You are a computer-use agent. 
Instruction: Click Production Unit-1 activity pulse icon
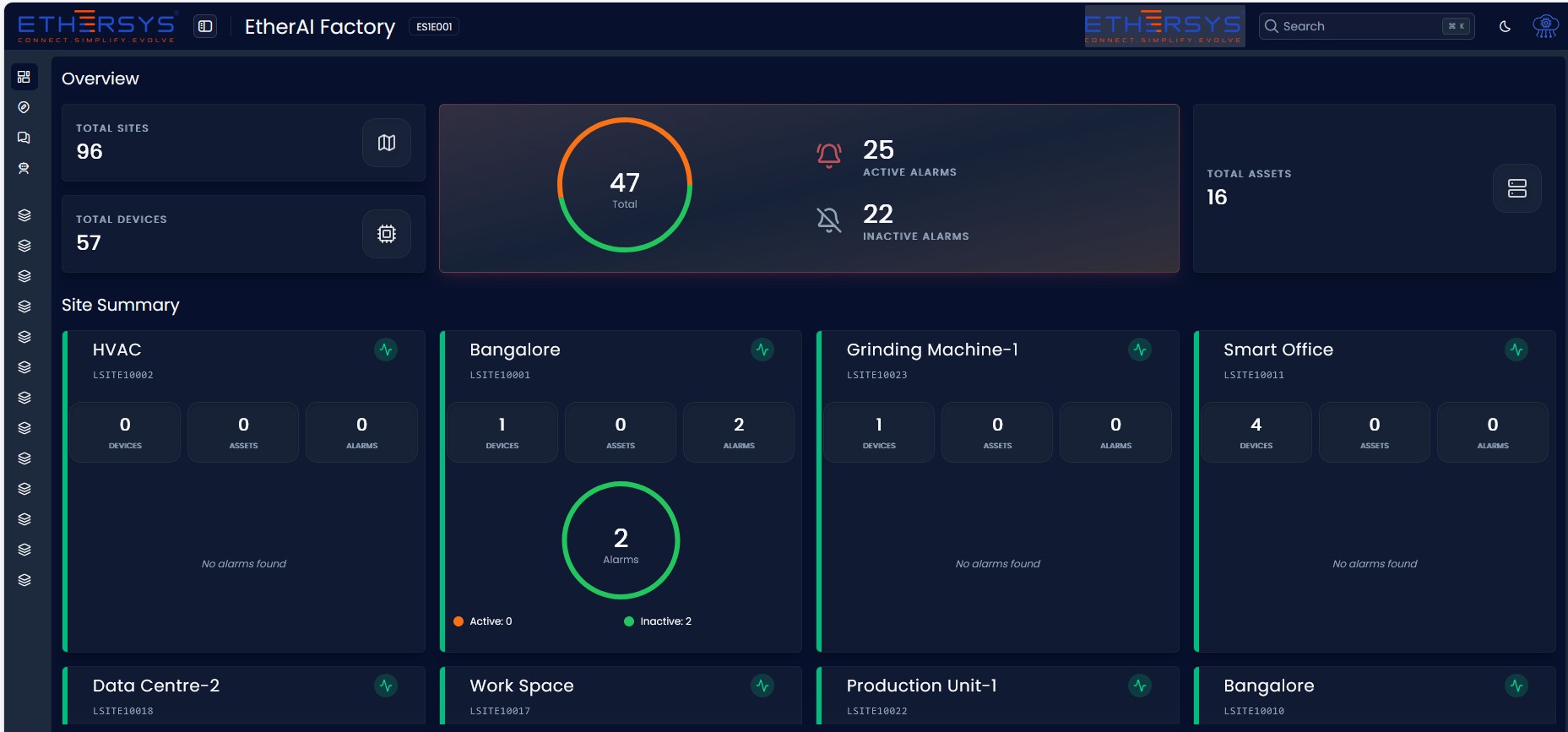pyautogui.click(x=1140, y=686)
